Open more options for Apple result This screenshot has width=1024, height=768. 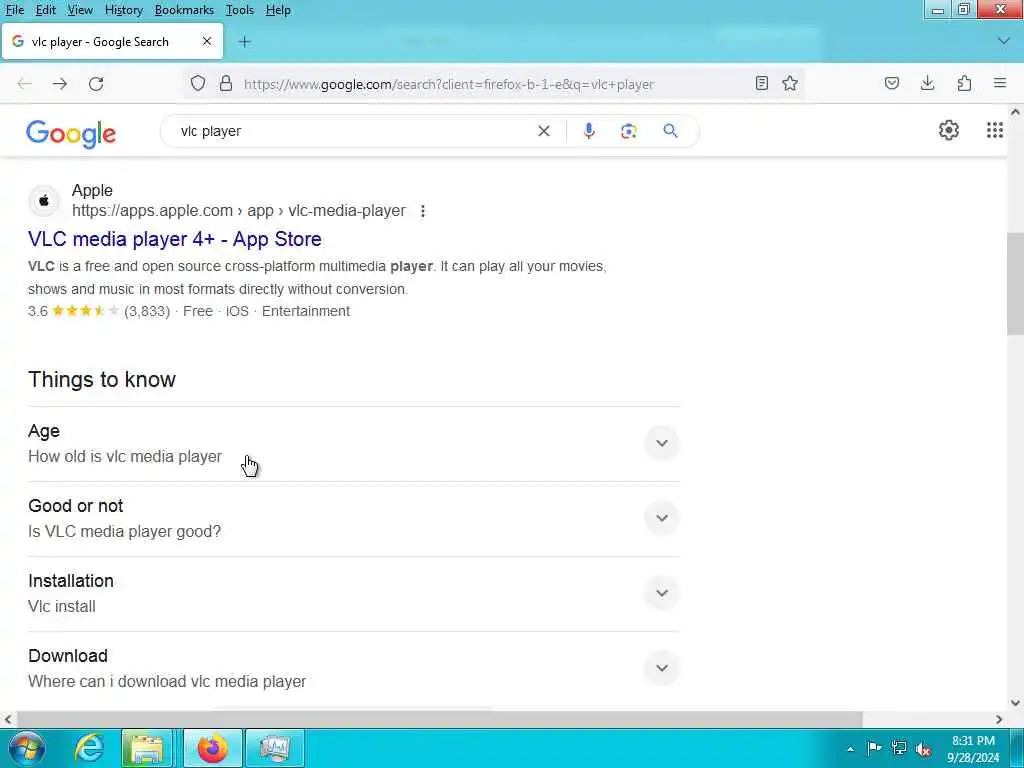pos(423,211)
